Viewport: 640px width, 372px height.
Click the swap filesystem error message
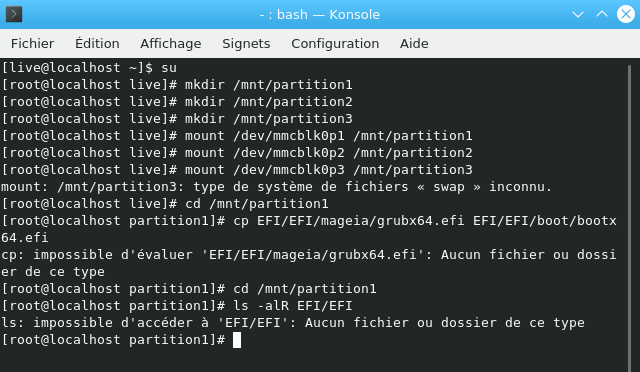click(x=276, y=187)
